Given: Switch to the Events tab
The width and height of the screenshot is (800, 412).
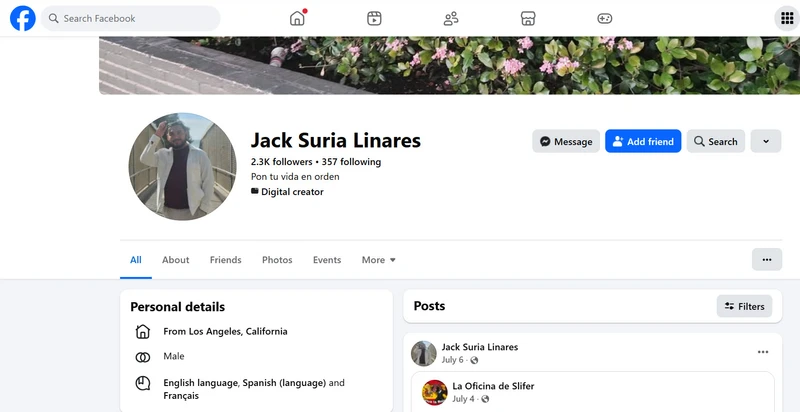Looking at the screenshot, I should tap(327, 260).
